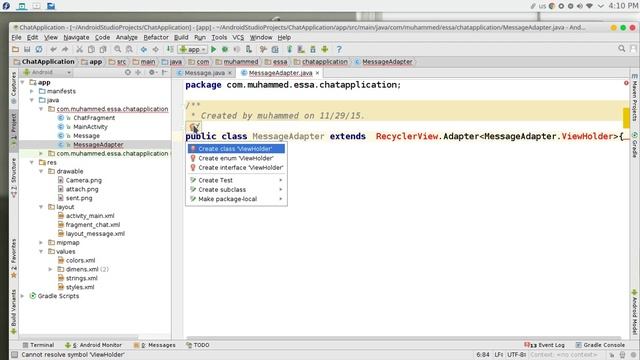Expand the manifests folder

click(x=32, y=91)
